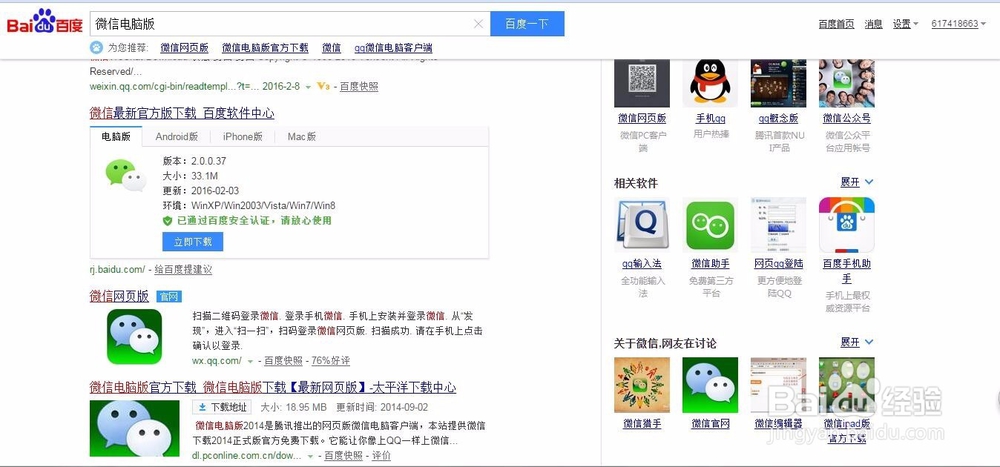Click the 评价 link
1000x467 pixels.
tap(381, 456)
